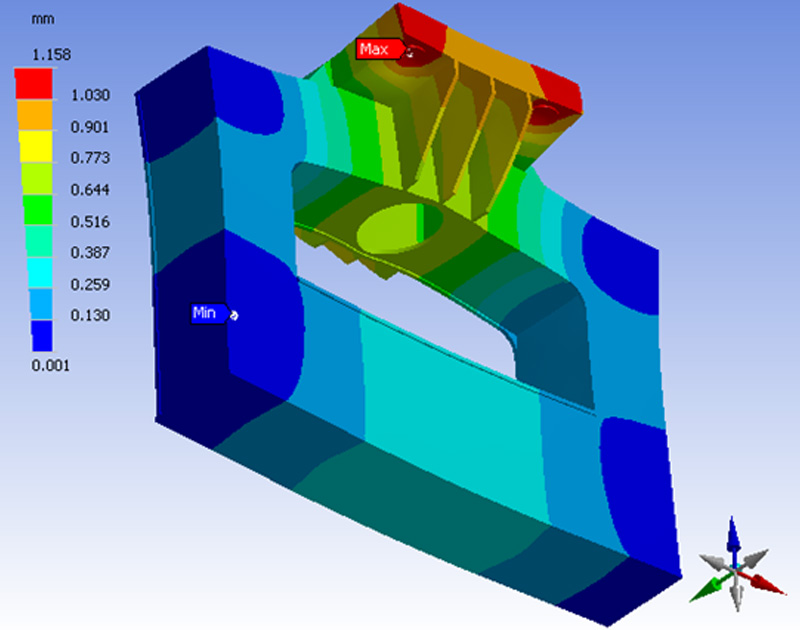Image resolution: width=800 pixels, height=630 pixels.
Task: Select the orange legend color band
Action: 35,115
